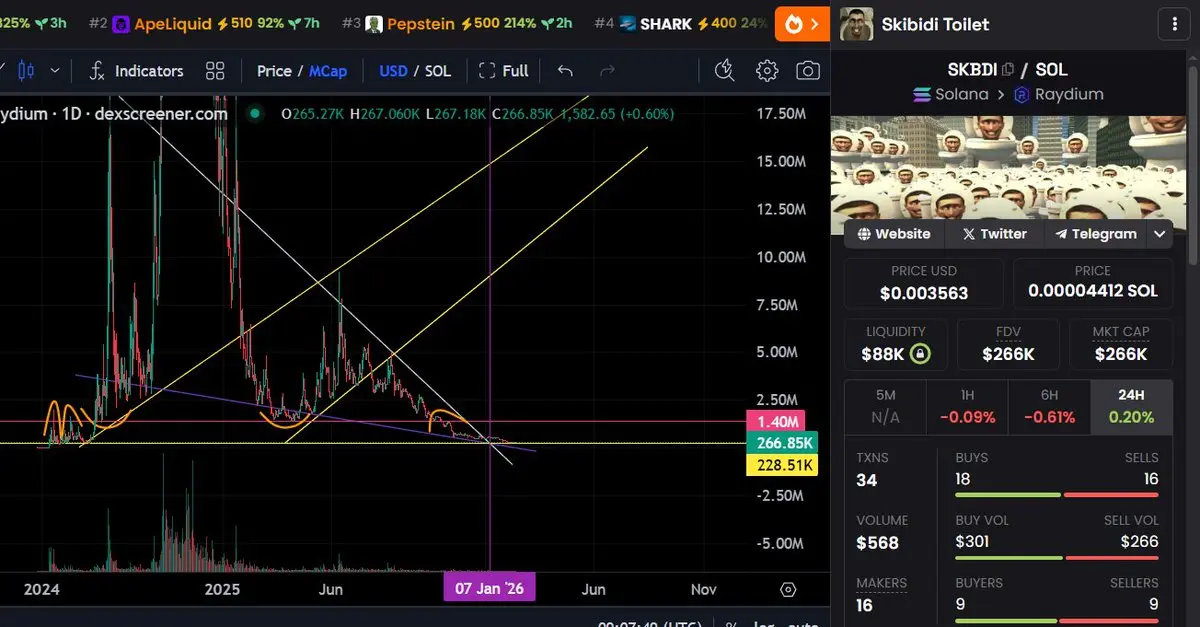Open the token Website link
This screenshot has height=627, width=1200.
coord(893,234)
